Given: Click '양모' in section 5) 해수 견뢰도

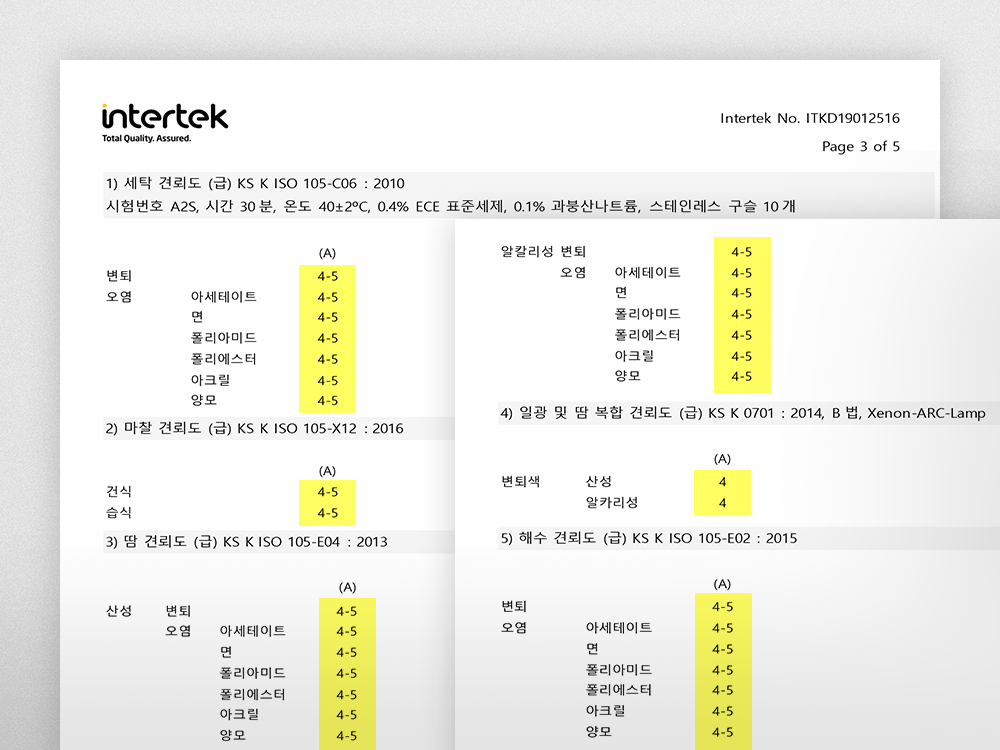Looking at the screenshot, I should [x=599, y=732].
